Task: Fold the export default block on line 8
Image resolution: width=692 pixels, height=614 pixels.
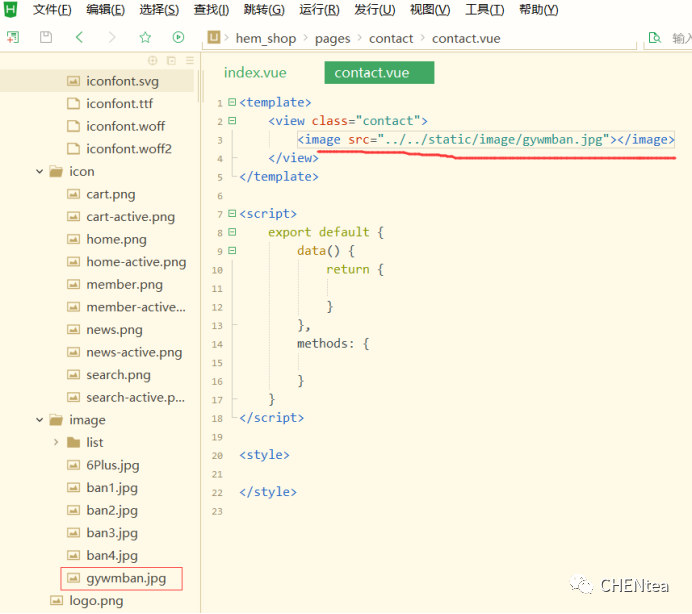Action: (x=232, y=232)
